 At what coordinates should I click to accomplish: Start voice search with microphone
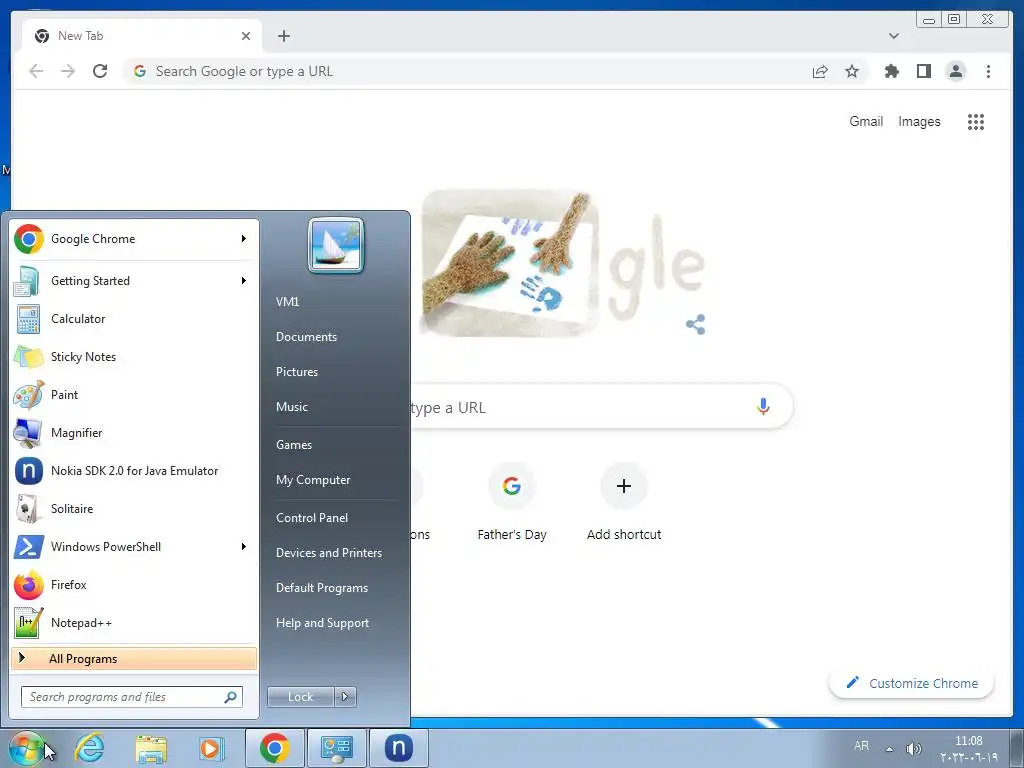[763, 407]
